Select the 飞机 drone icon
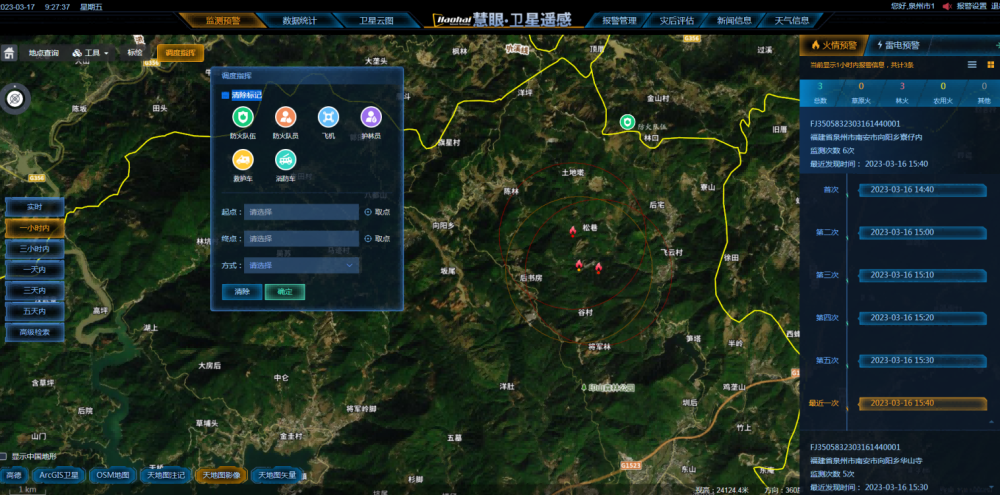 click(328, 117)
